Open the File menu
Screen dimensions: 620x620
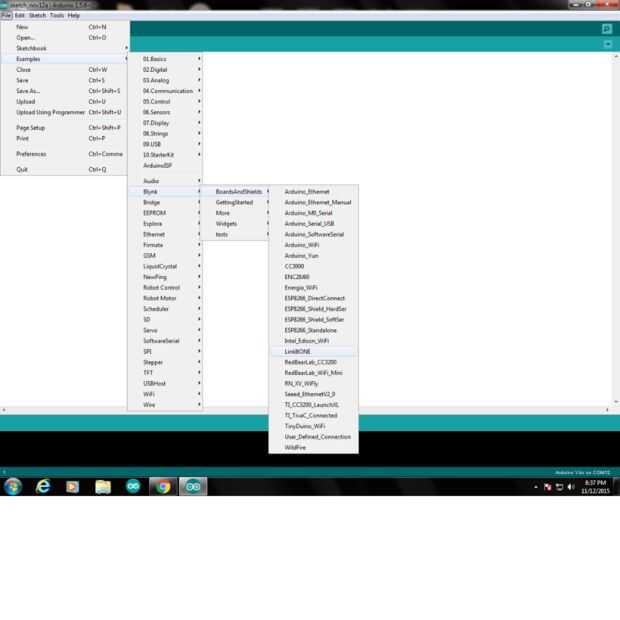pos(6,15)
